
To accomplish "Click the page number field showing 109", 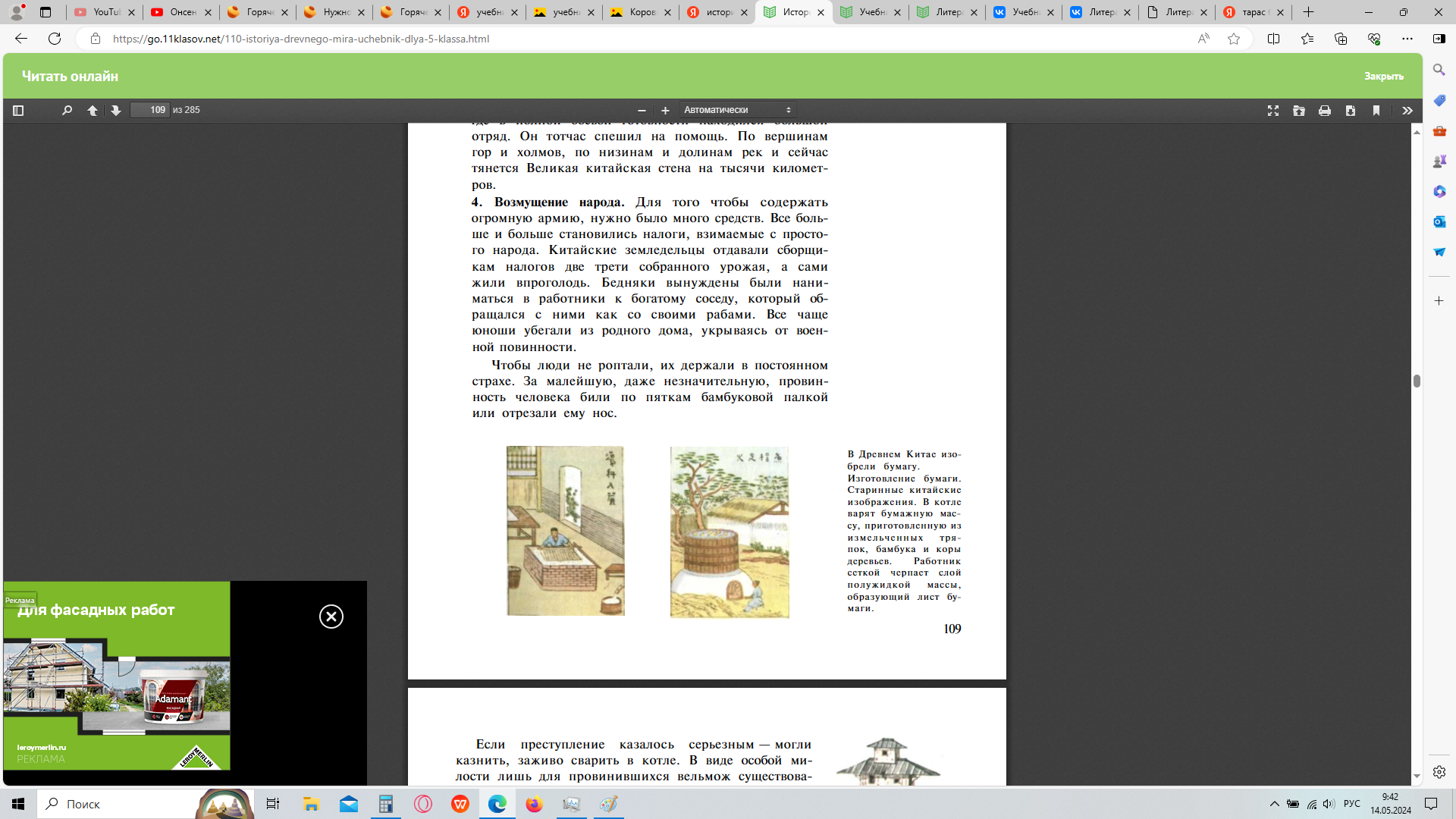I will 149,110.
